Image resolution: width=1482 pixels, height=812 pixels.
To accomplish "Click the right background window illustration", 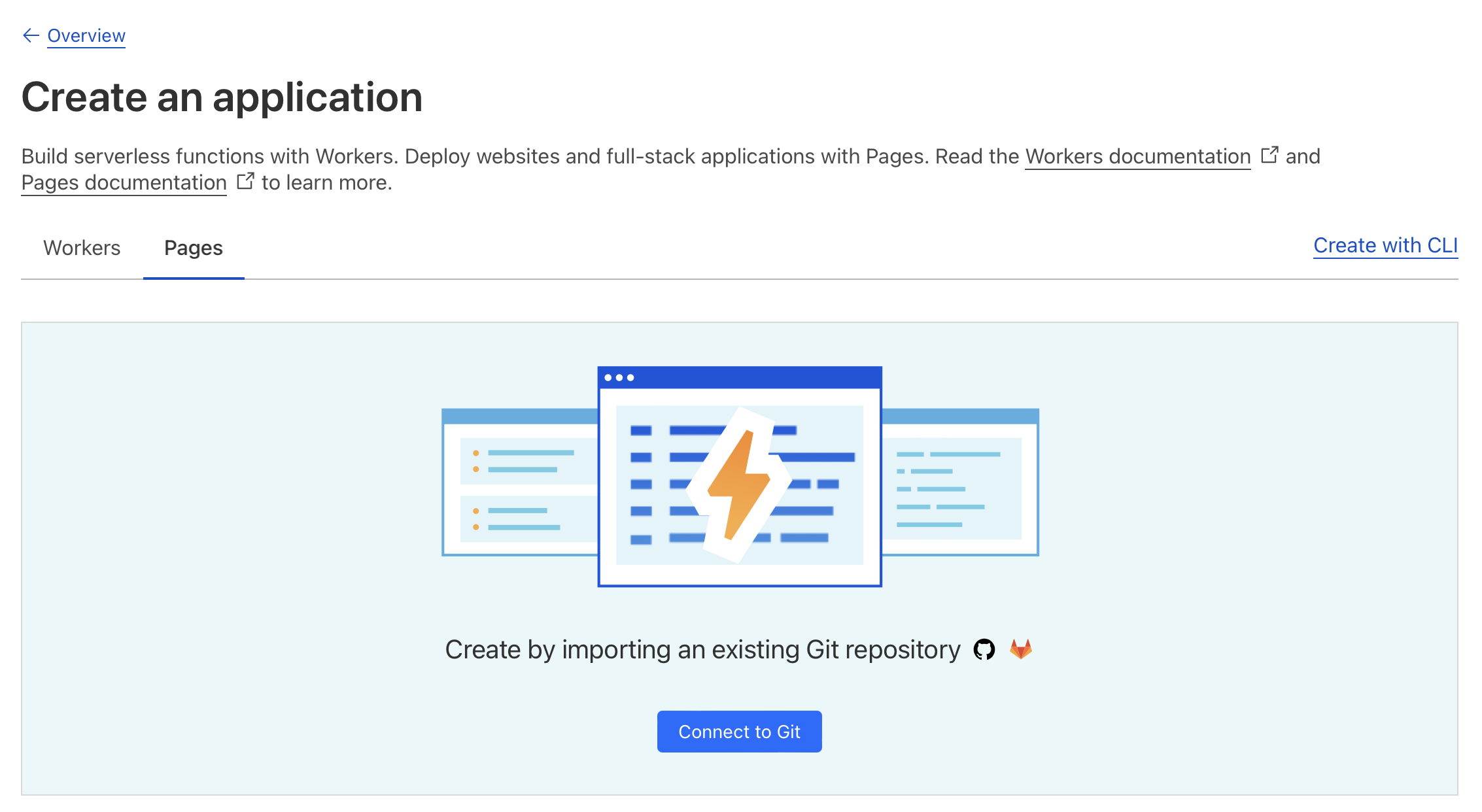I will click(x=960, y=484).
